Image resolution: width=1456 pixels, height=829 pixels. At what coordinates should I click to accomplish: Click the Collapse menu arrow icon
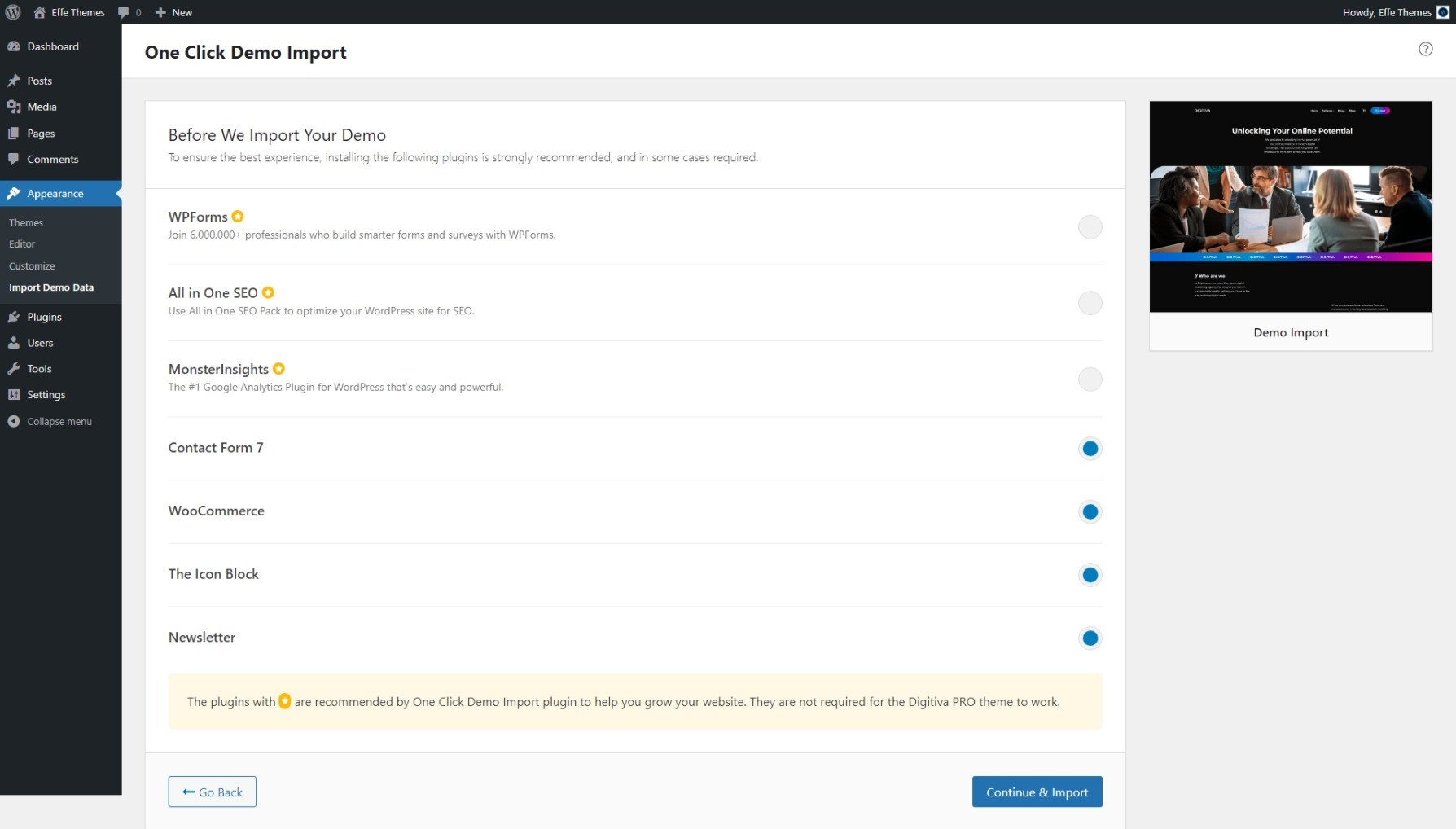14,421
